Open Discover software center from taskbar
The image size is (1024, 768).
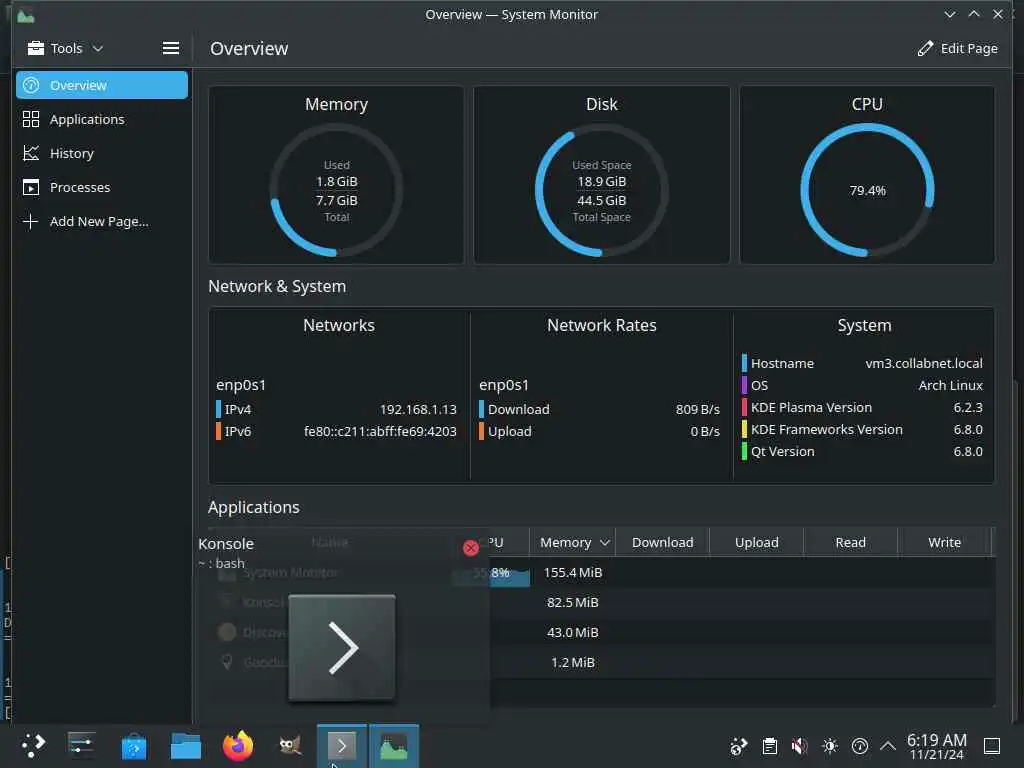(x=134, y=746)
